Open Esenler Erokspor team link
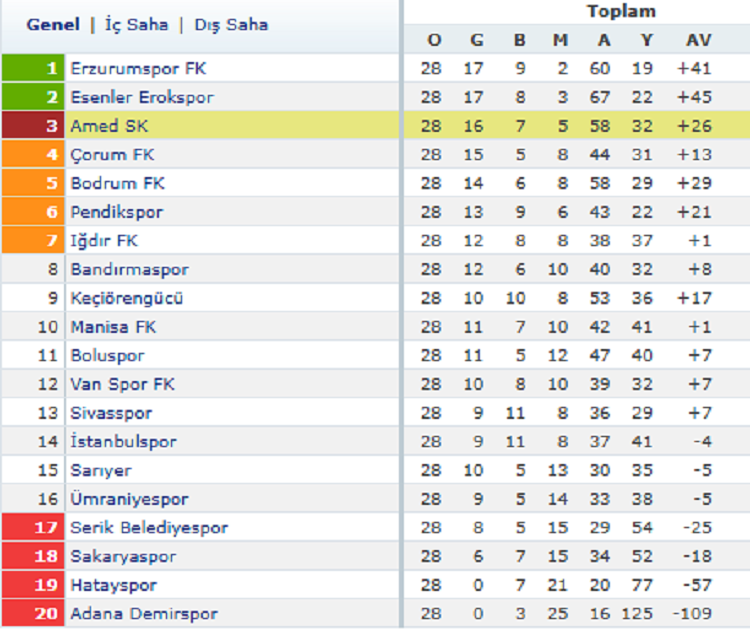The image size is (750, 633). [x=142, y=98]
